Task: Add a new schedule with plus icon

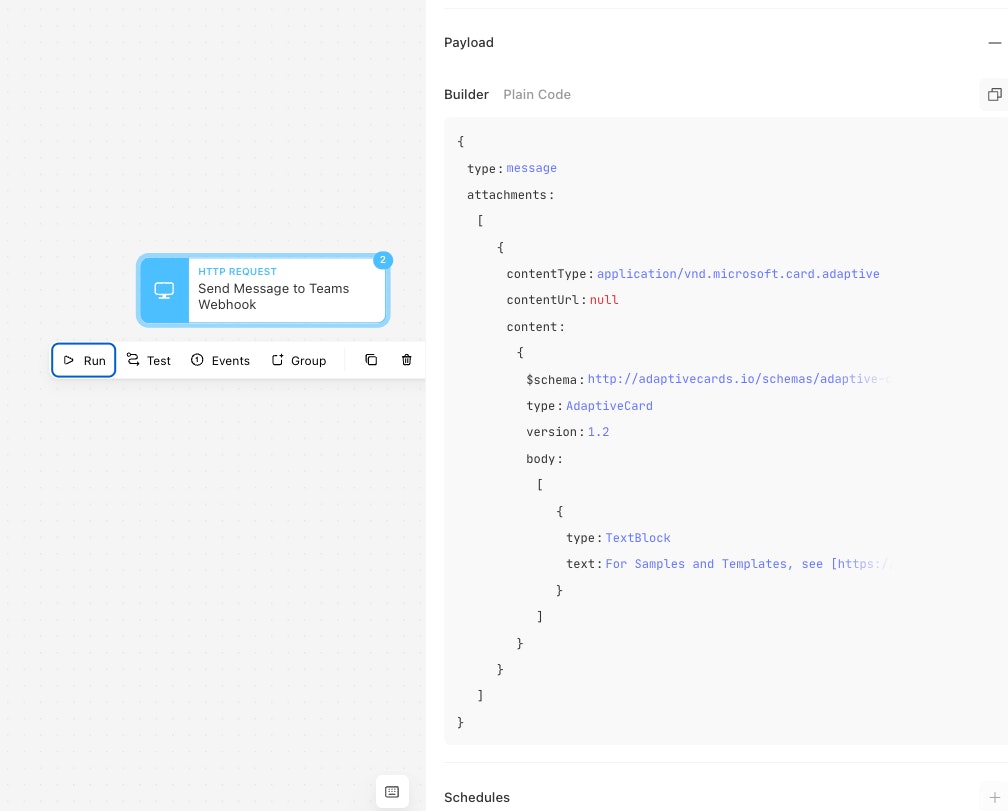Action: (x=994, y=798)
